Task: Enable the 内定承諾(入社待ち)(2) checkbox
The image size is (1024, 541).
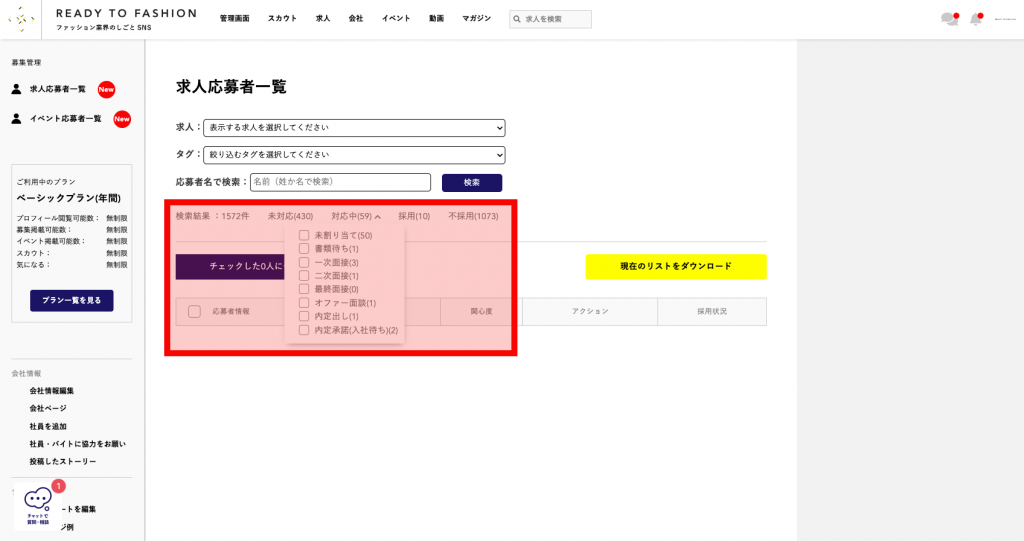Action: coord(304,330)
